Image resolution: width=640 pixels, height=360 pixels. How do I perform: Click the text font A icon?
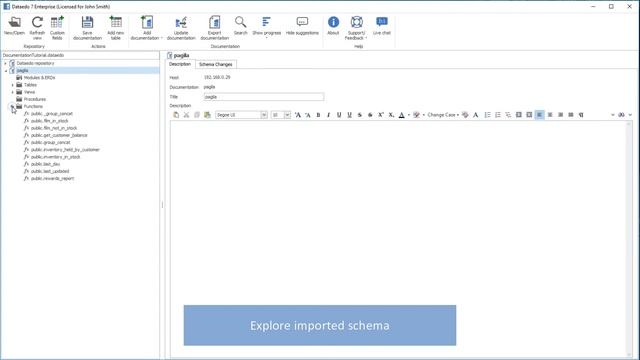click(476, 115)
